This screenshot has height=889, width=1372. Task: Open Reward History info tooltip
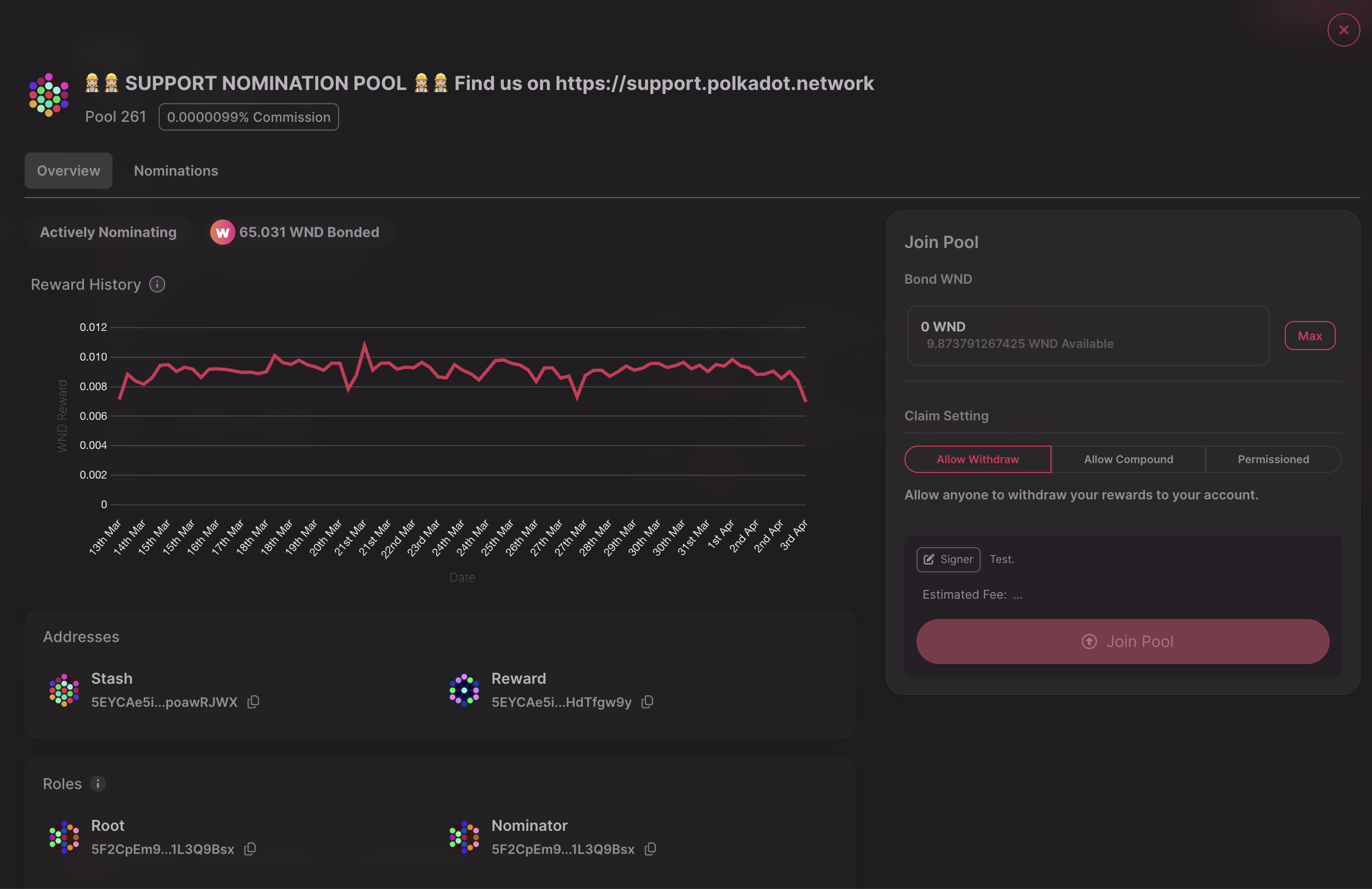[157, 284]
